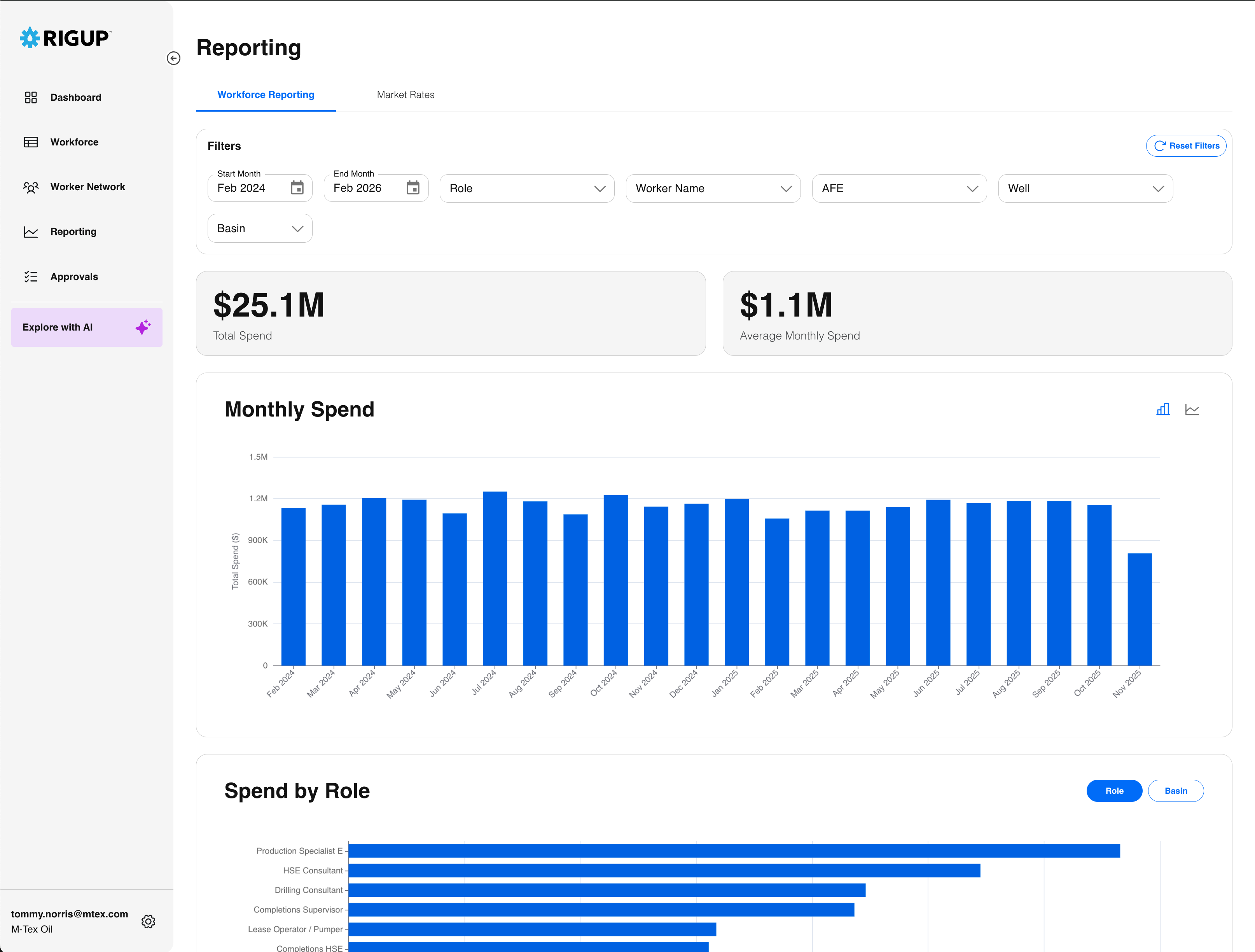Select the Workforce Reporting tab
The image size is (1255, 952).
point(266,95)
